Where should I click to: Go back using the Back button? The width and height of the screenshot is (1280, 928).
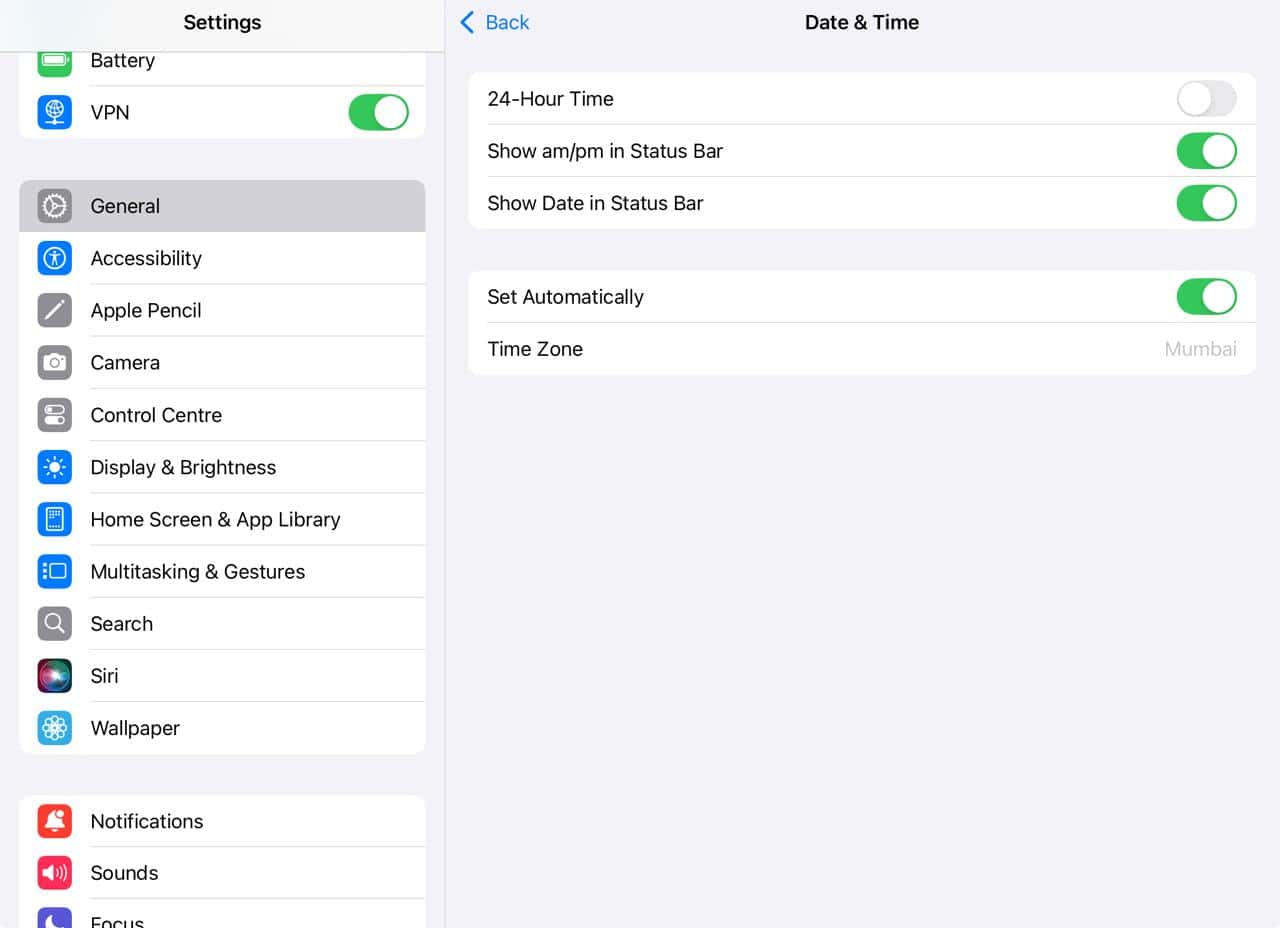coord(494,22)
